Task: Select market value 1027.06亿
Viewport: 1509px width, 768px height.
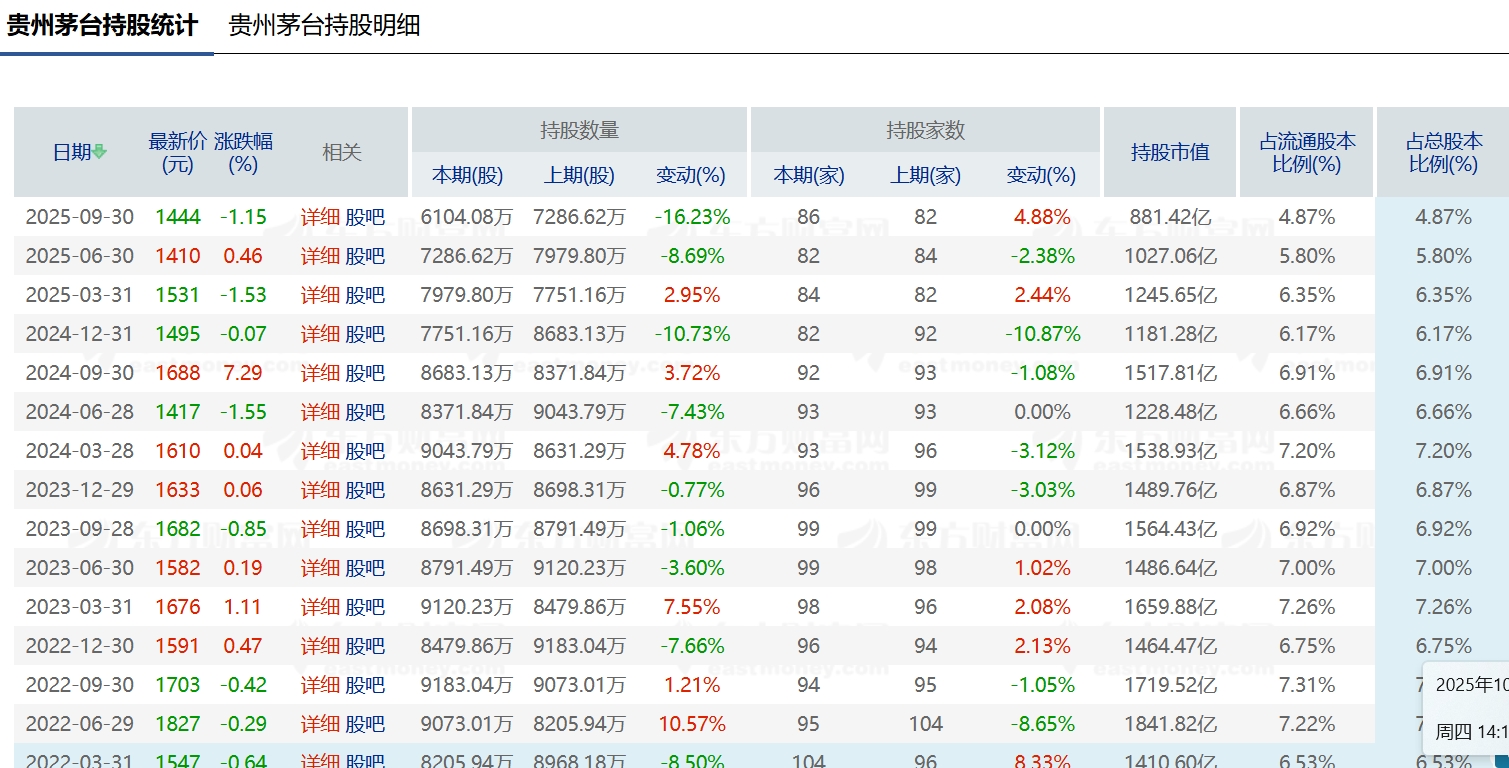Action: tap(1170, 256)
